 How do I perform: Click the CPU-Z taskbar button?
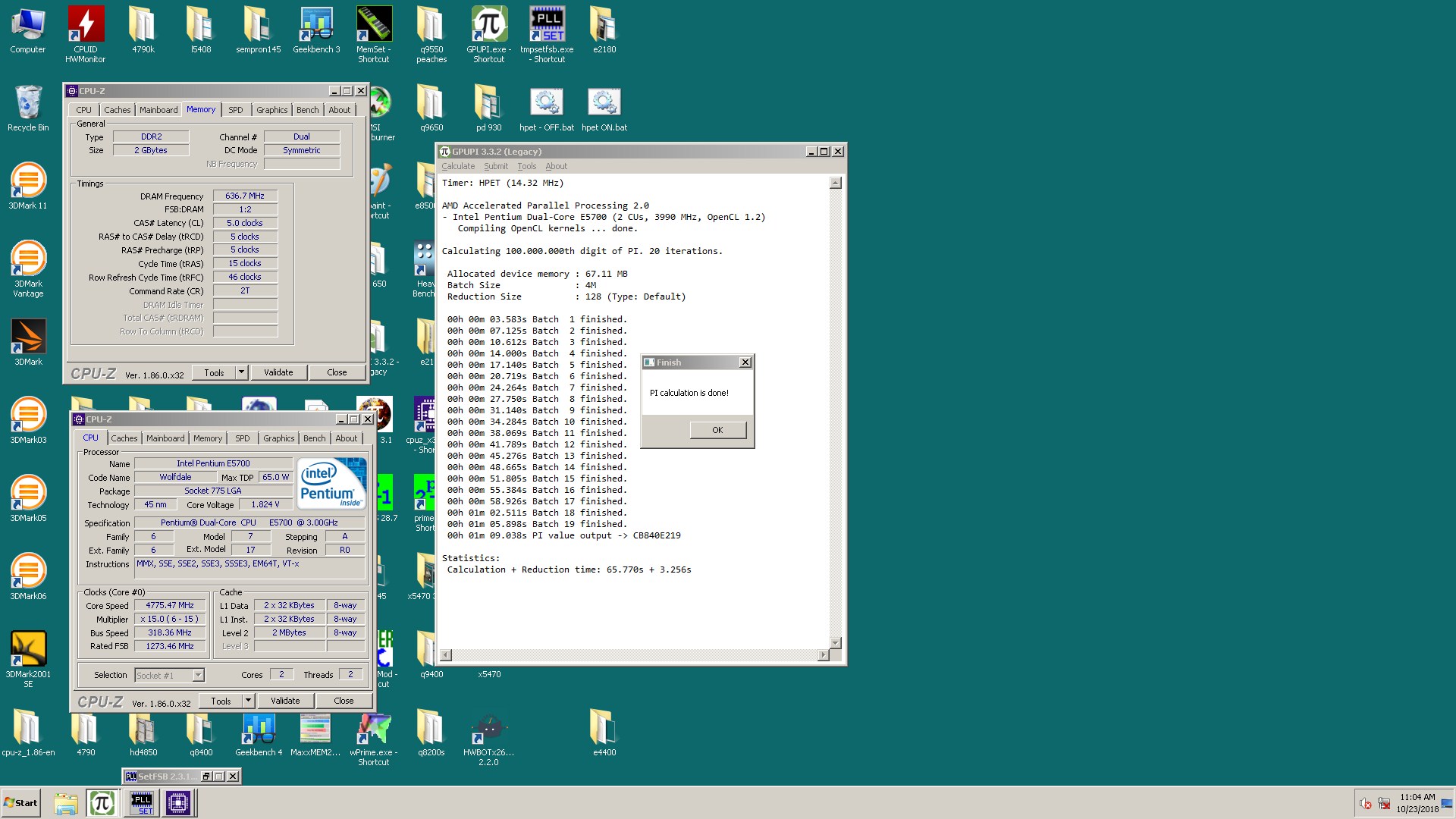(x=179, y=803)
